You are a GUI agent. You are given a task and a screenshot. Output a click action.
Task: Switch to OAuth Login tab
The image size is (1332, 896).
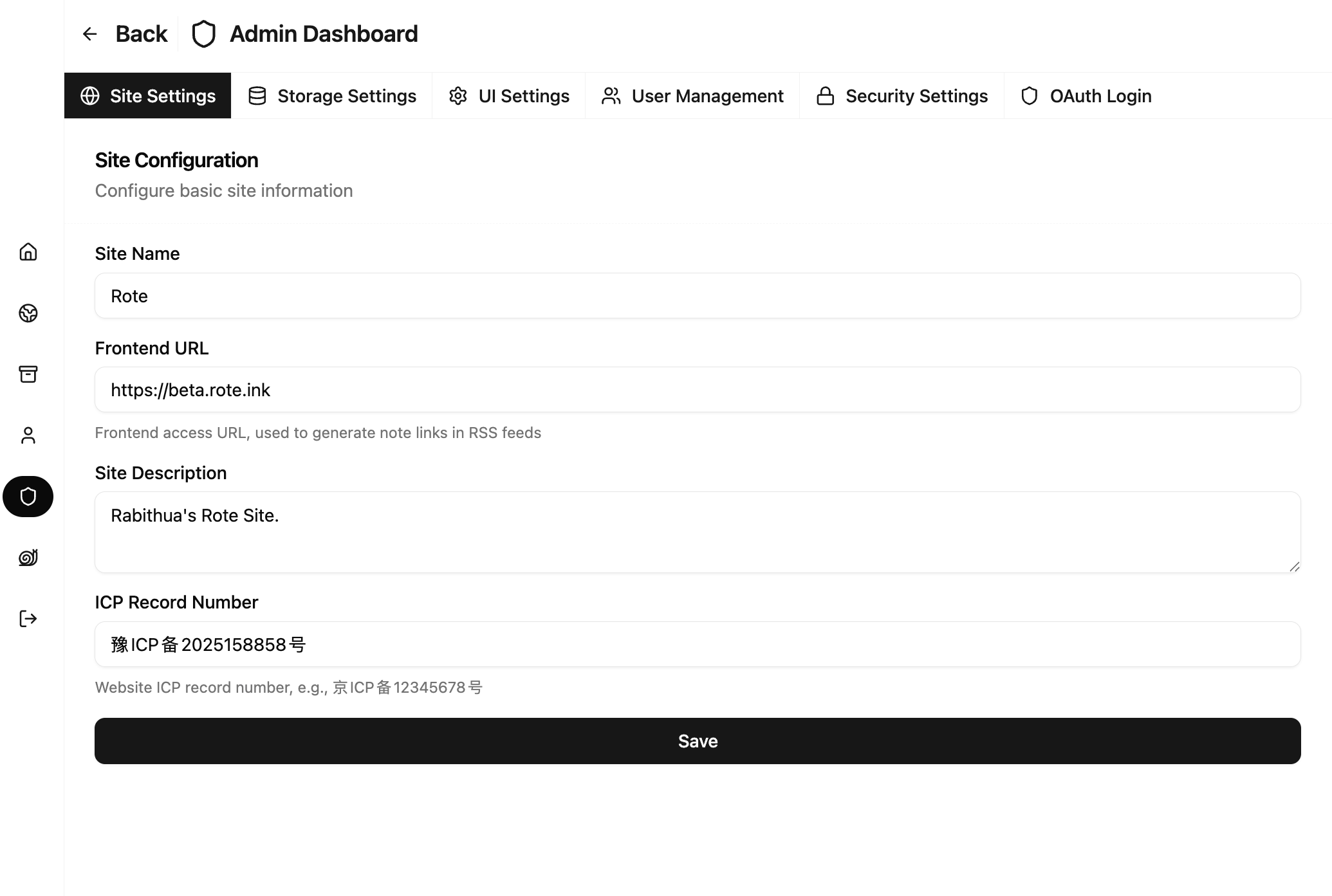point(1086,96)
